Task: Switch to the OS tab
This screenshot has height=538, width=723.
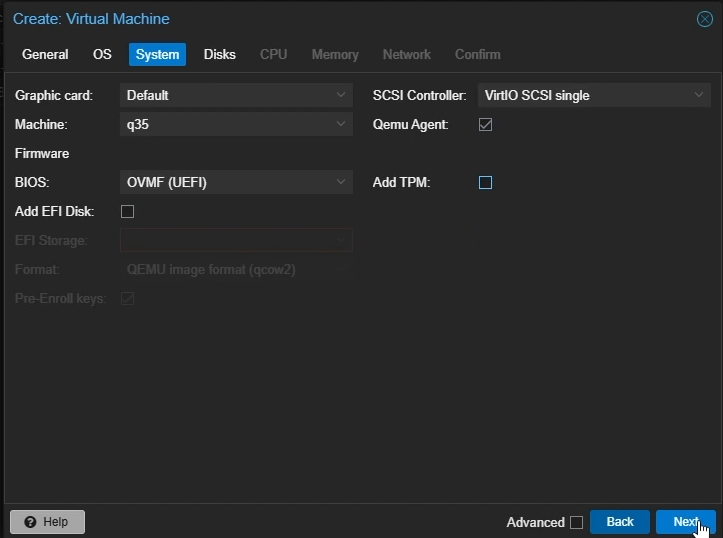Action: pyautogui.click(x=102, y=54)
